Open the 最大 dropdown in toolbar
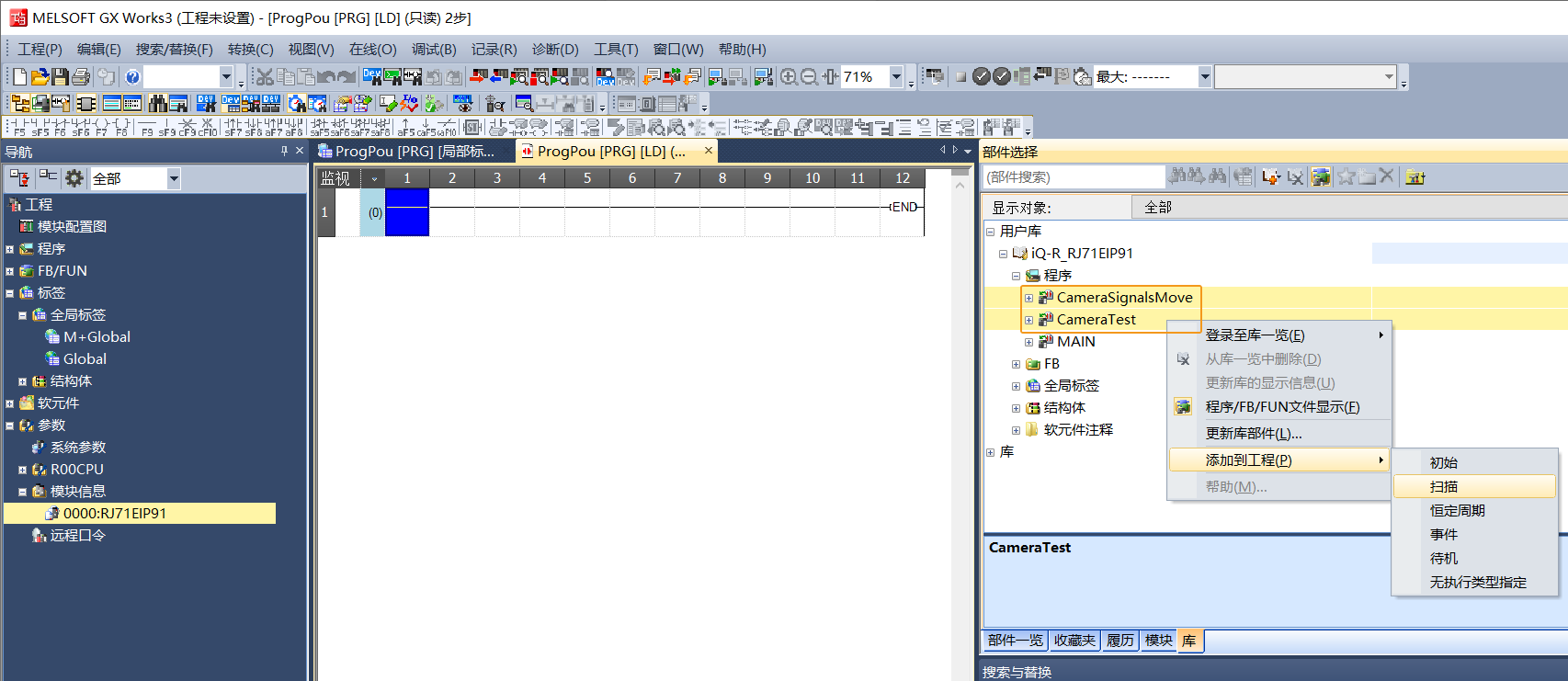This screenshot has width=1568, height=681. (x=1204, y=77)
